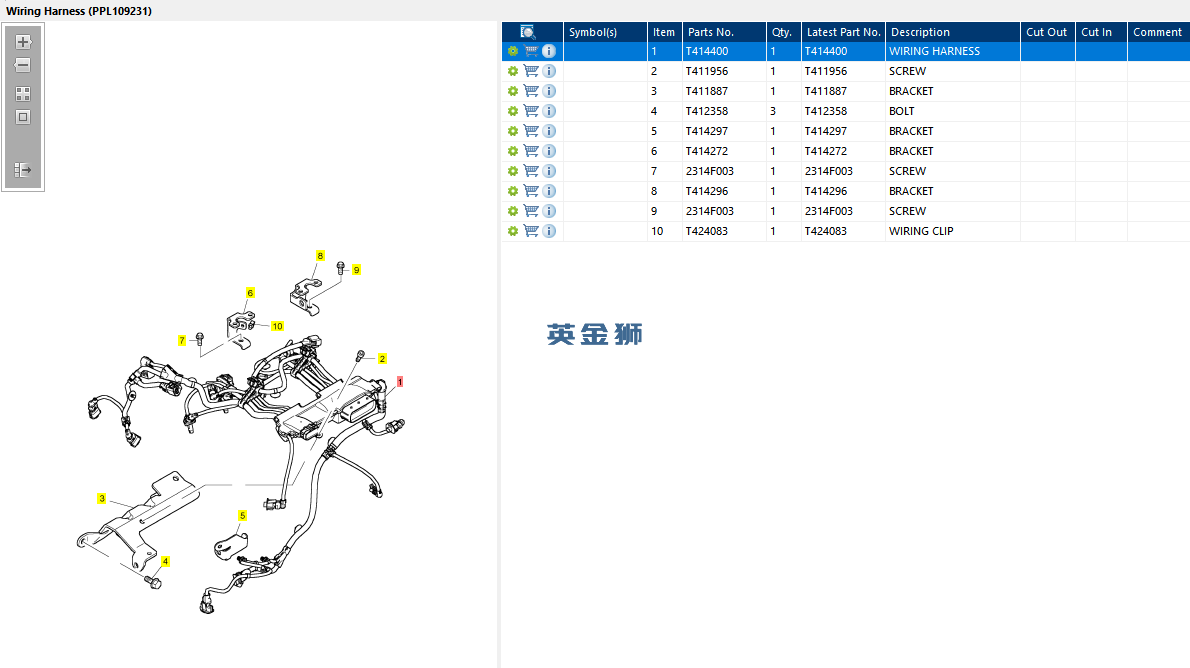Click part number T411887 in Parts No.

(707, 91)
